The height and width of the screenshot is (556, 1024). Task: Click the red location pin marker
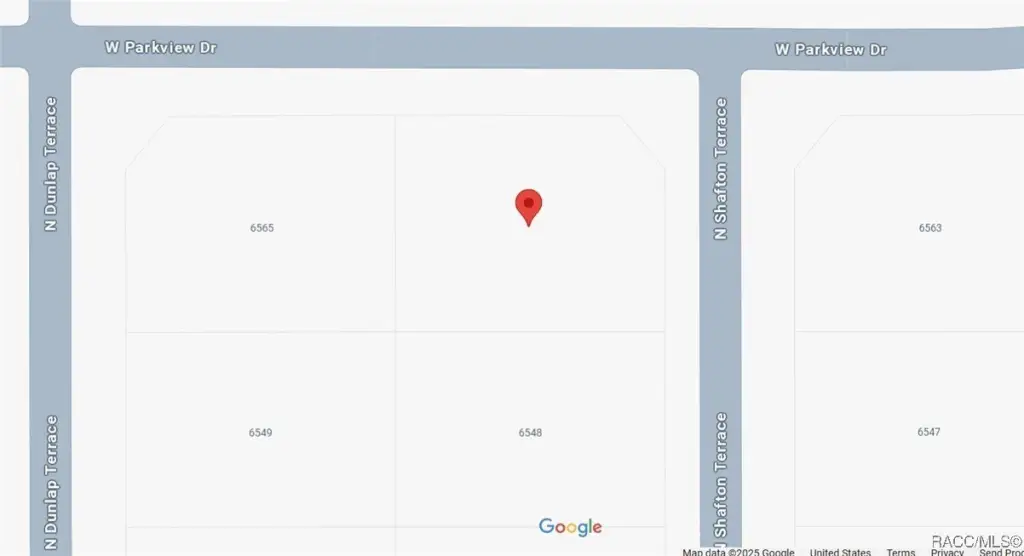coord(528,206)
